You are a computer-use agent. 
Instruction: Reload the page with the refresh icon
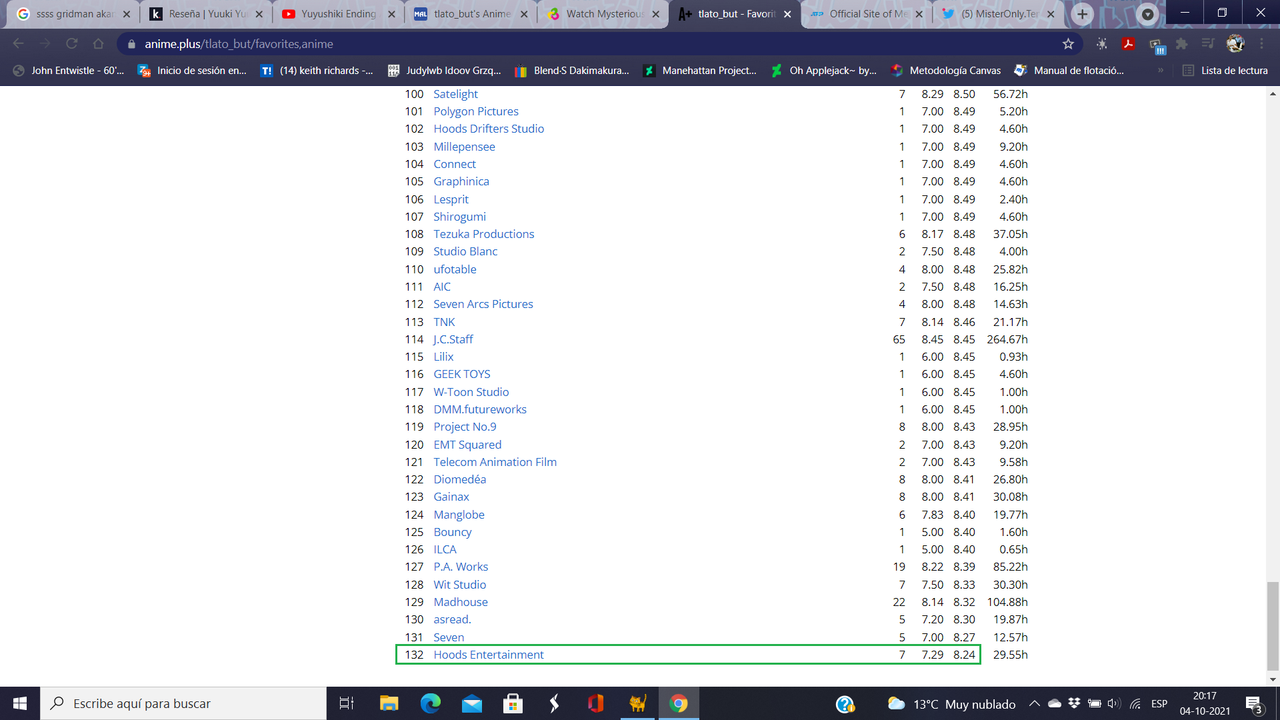pos(72,44)
